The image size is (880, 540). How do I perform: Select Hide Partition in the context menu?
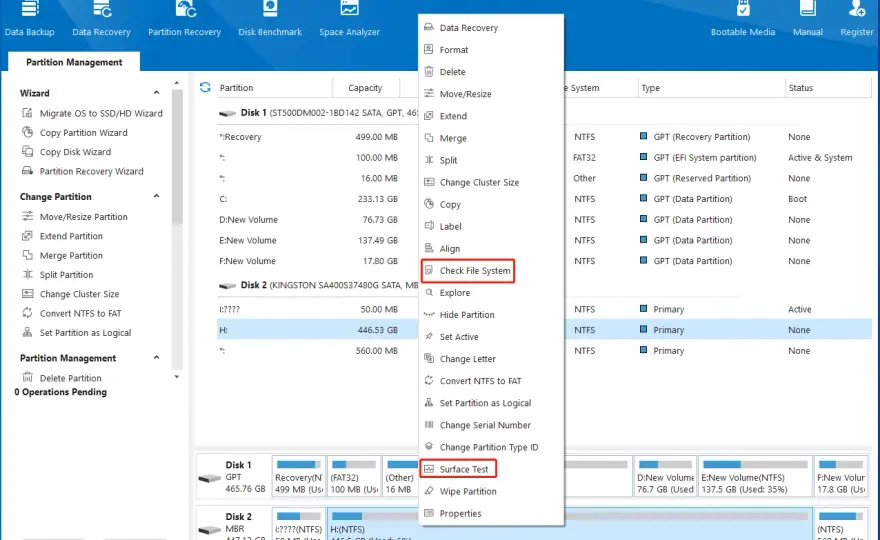491,315
